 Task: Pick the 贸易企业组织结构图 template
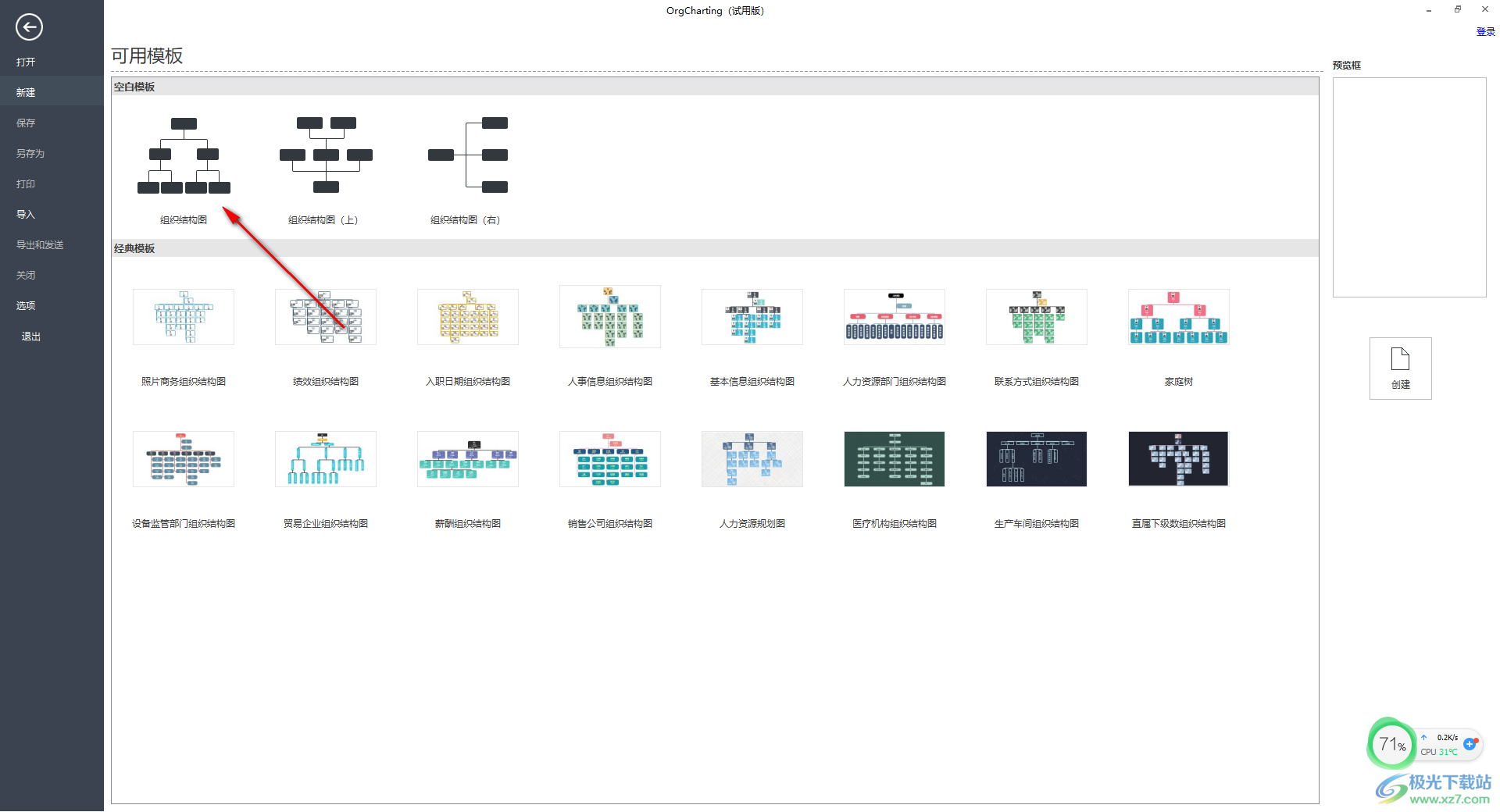pyautogui.click(x=326, y=459)
